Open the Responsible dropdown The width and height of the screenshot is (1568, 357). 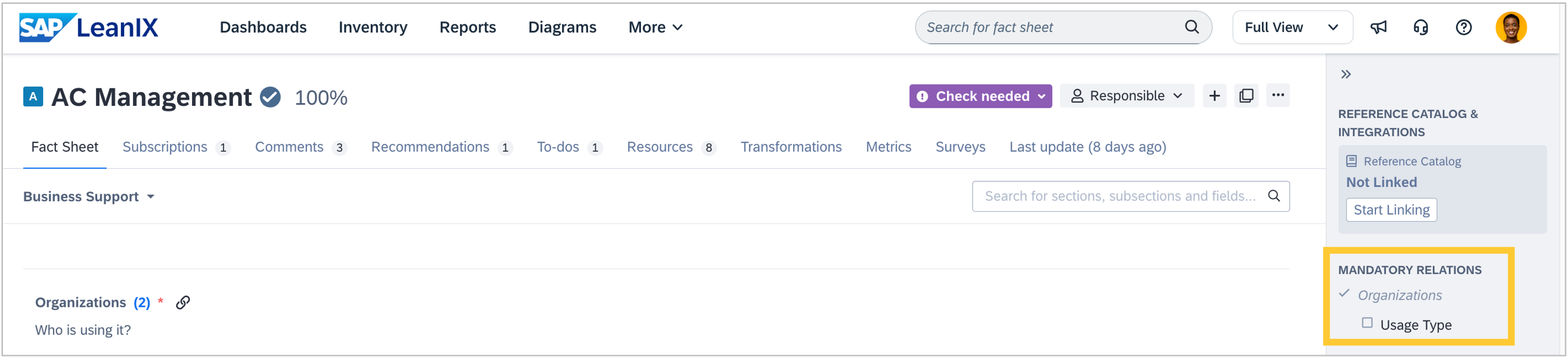[x=1126, y=96]
